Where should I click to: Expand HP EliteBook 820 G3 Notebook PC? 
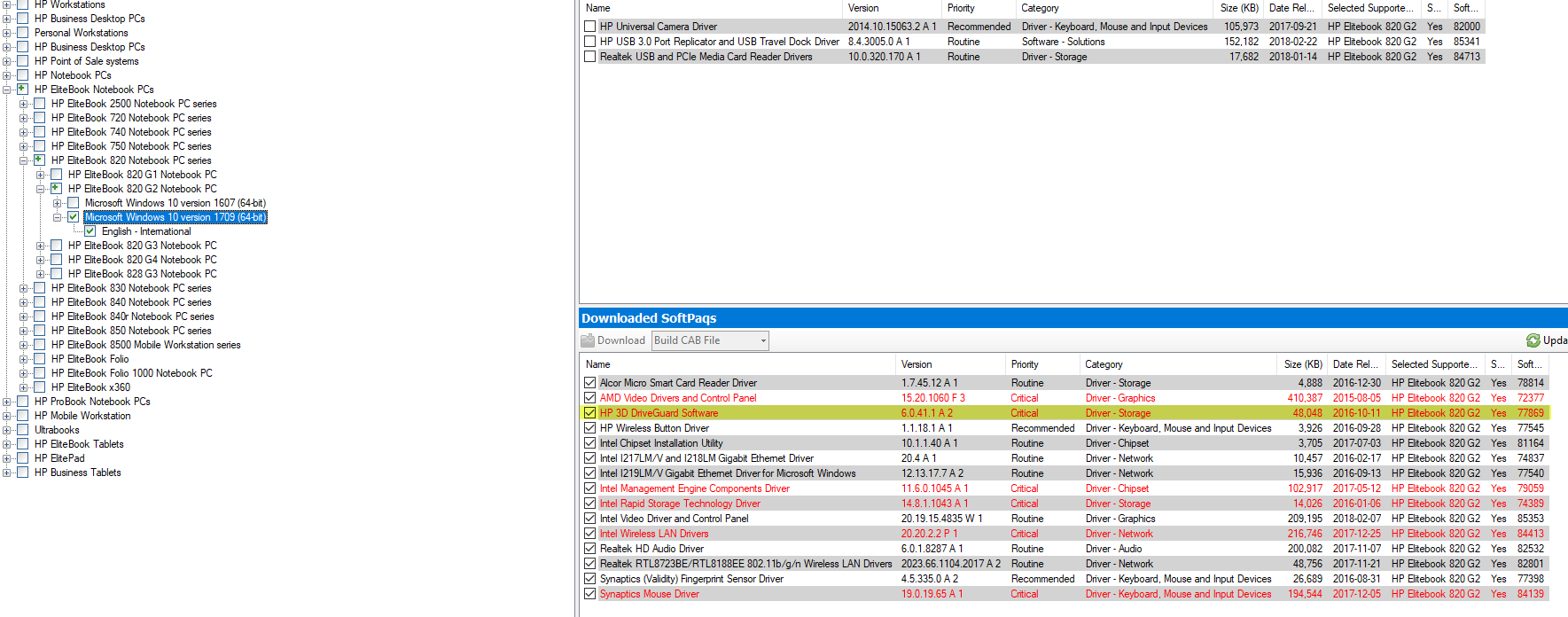tap(41, 246)
